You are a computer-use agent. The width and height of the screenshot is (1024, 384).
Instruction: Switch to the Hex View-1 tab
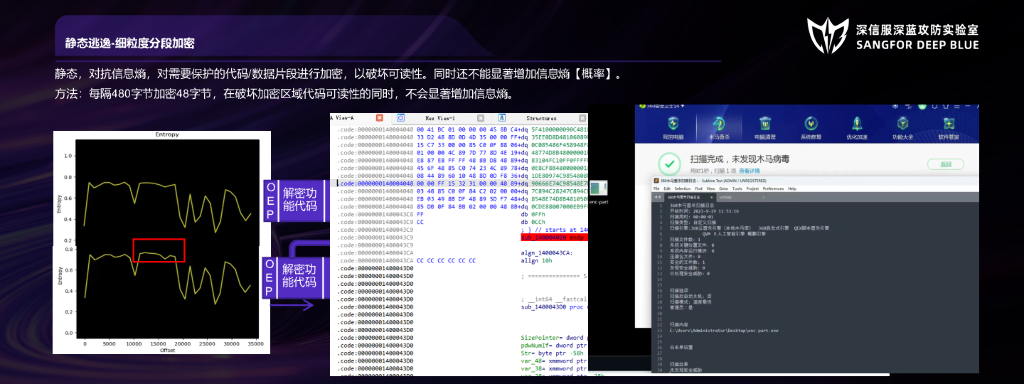440,118
